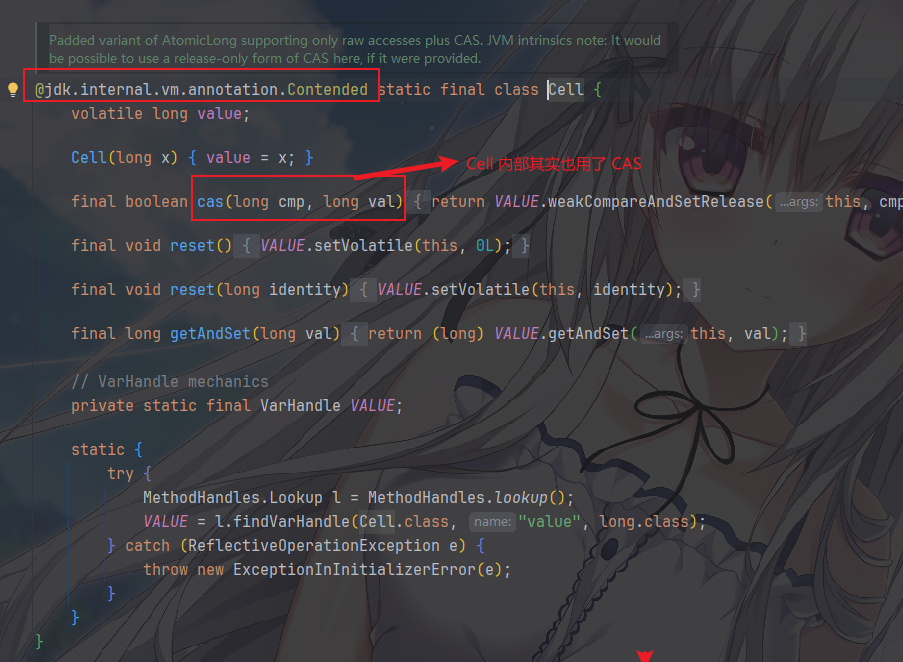The height and width of the screenshot is (662, 903).
Task: Click the documentation comment block
Action: [355, 49]
